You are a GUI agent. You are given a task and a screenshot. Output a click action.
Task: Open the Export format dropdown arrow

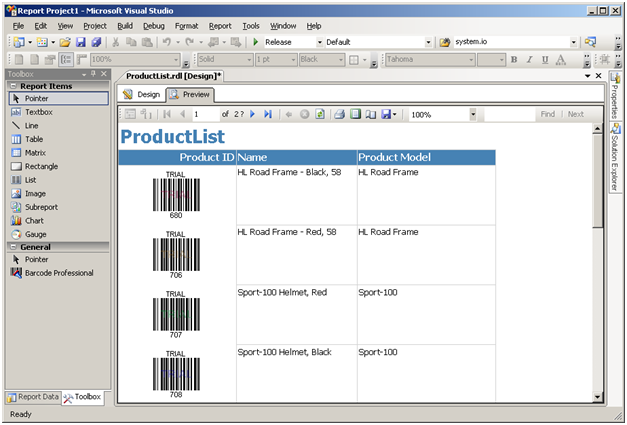coord(395,115)
